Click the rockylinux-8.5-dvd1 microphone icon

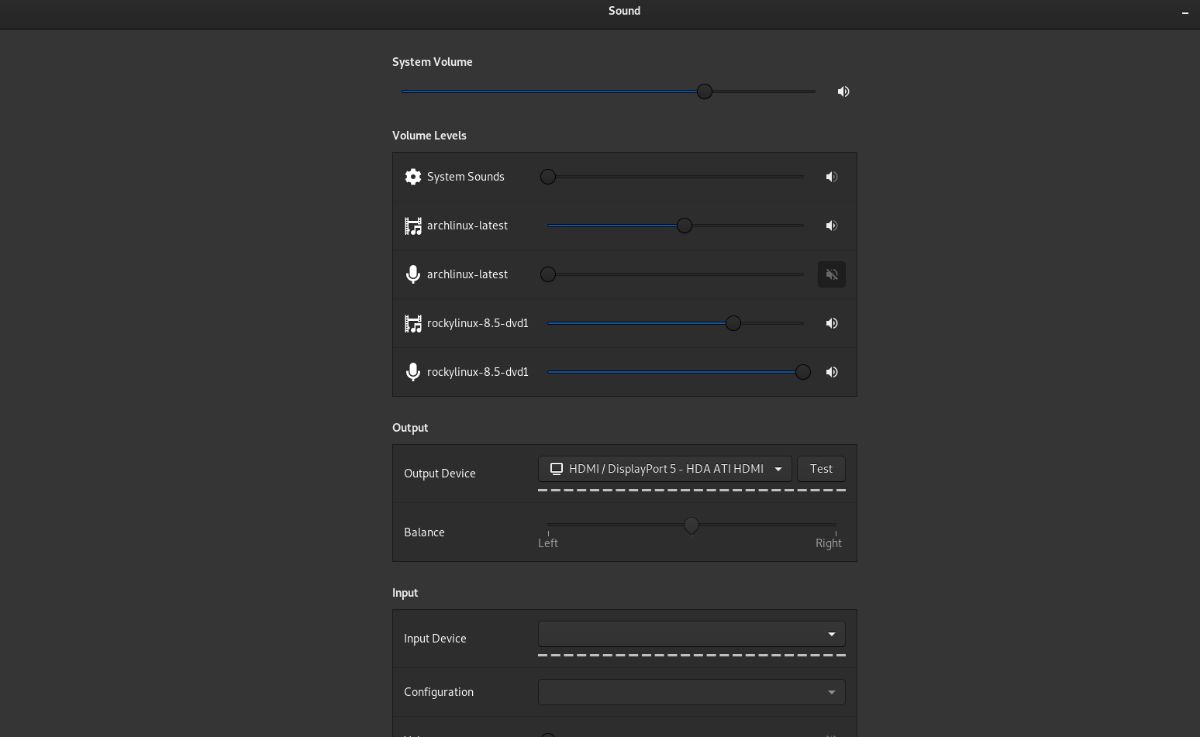click(412, 371)
